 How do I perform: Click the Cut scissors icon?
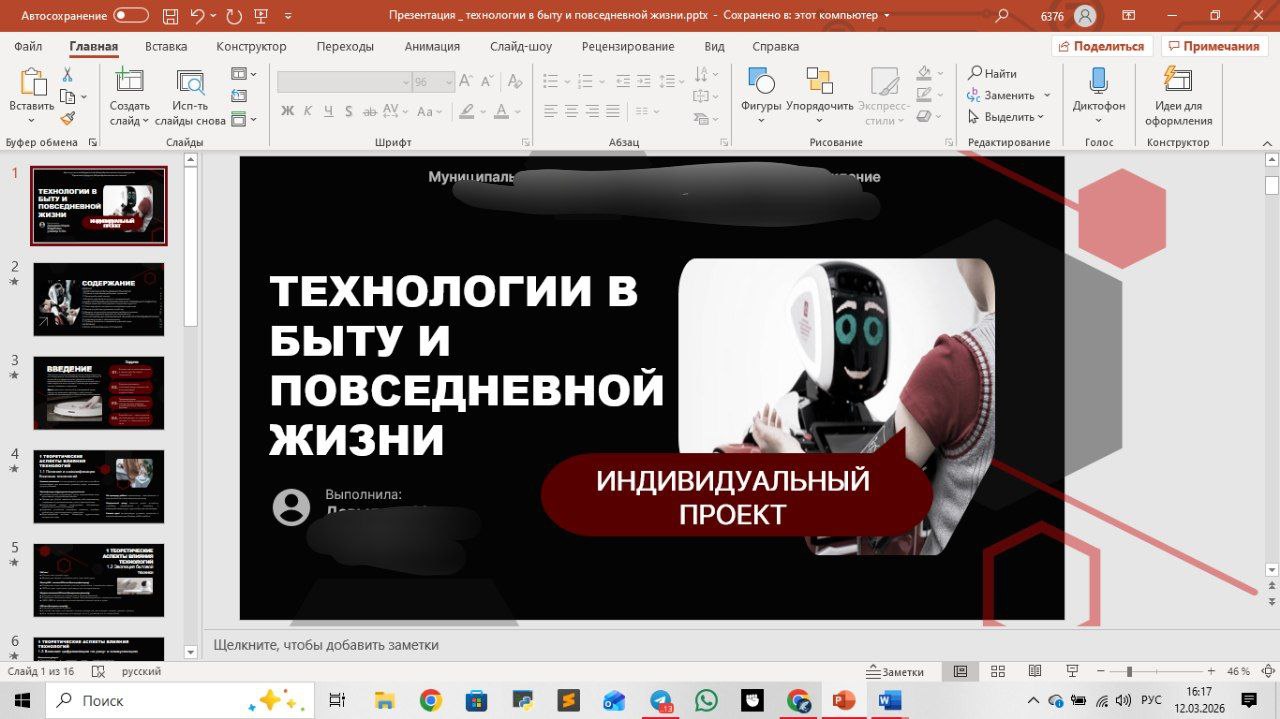point(67,75)
